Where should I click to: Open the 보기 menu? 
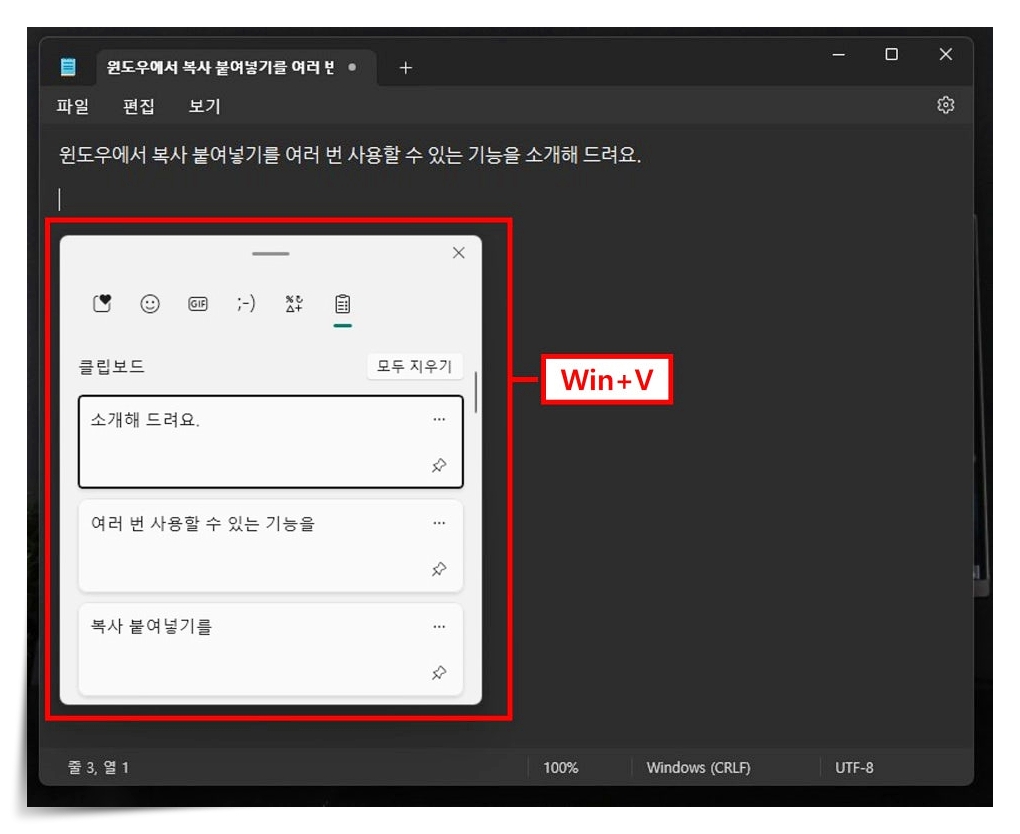204,106
